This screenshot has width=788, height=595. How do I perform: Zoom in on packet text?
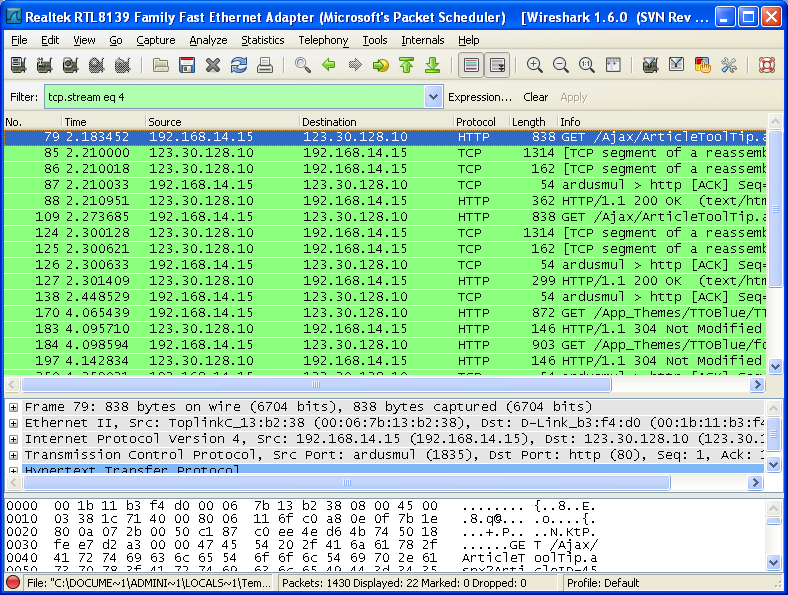click(534, 65)
